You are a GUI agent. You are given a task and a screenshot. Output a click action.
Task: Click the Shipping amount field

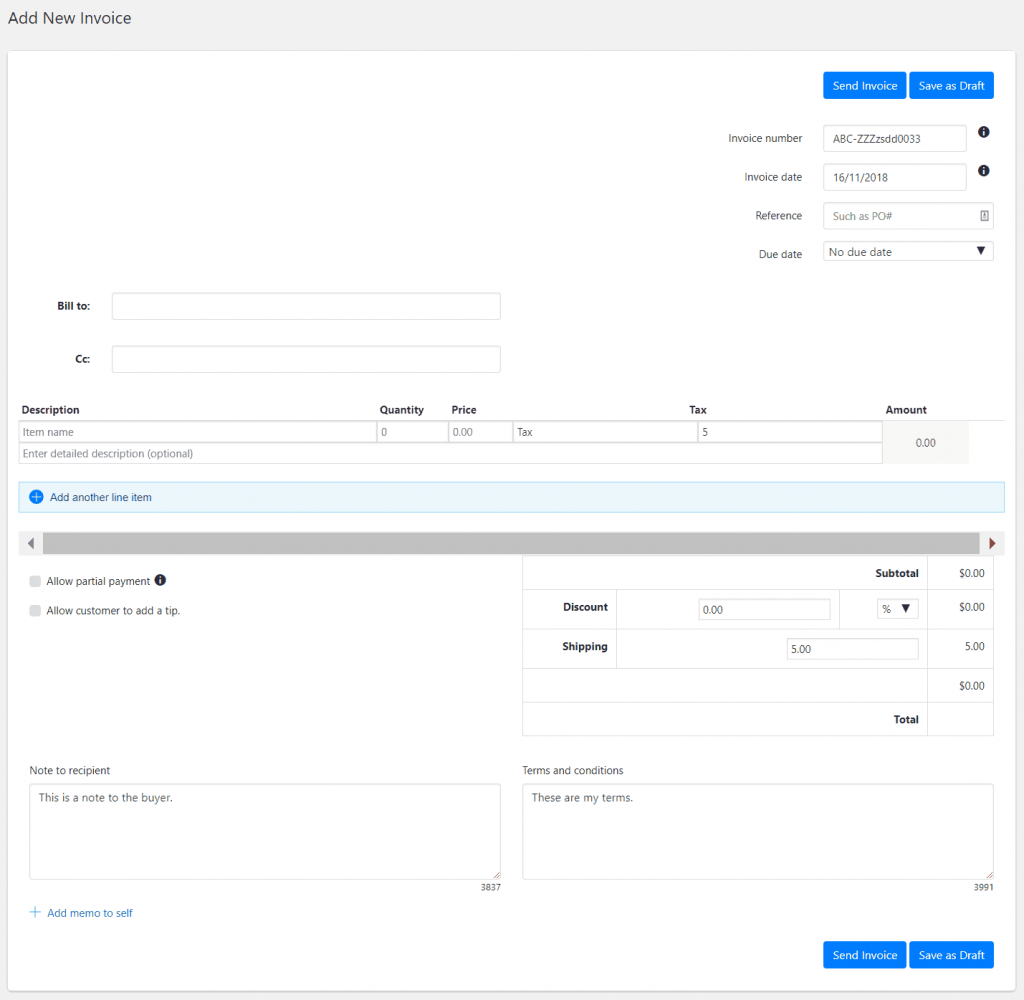pos(851,648)
